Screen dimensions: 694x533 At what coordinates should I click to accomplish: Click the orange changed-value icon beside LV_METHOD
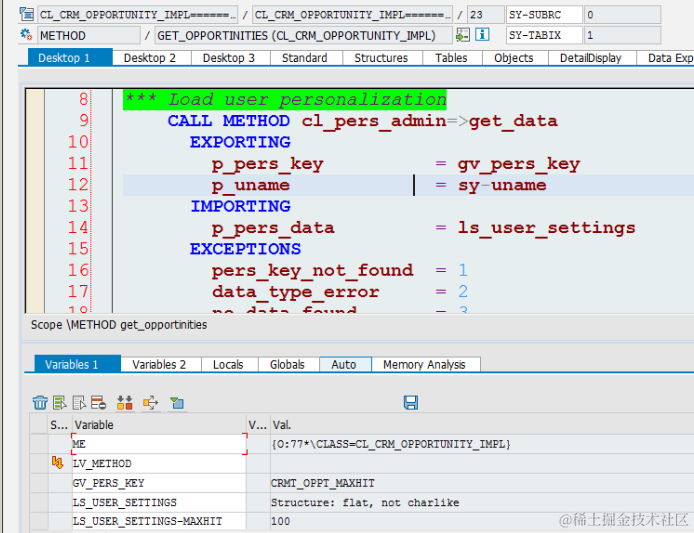(x=58, y=463)
